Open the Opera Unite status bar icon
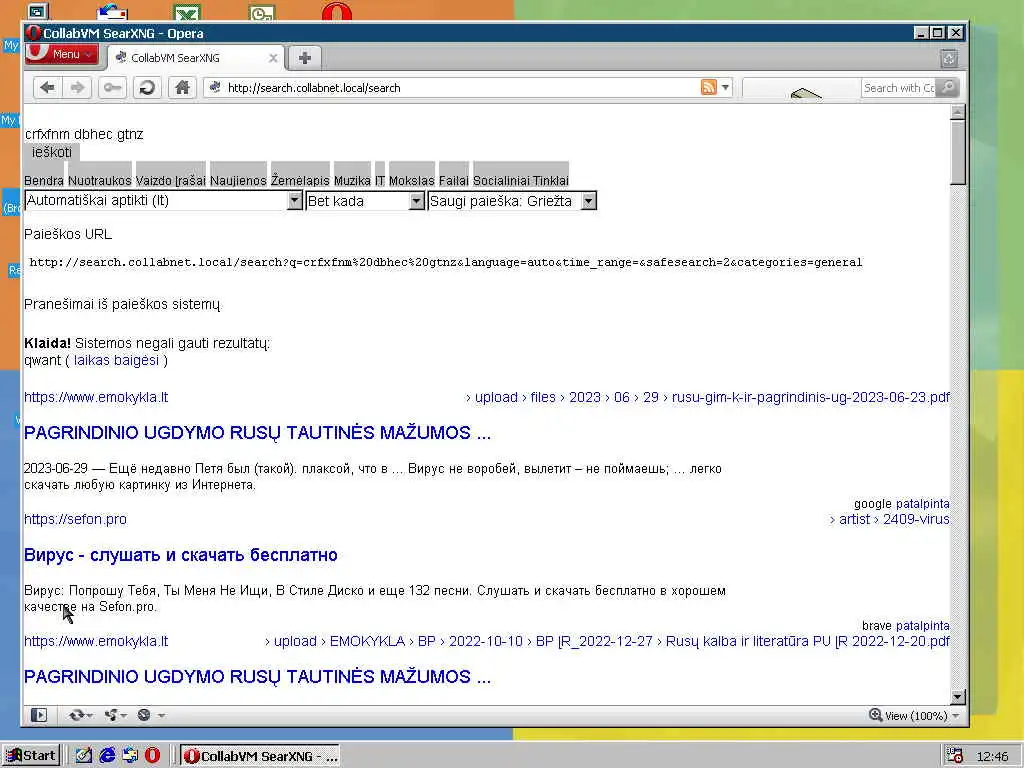 (x=110, y=715)
